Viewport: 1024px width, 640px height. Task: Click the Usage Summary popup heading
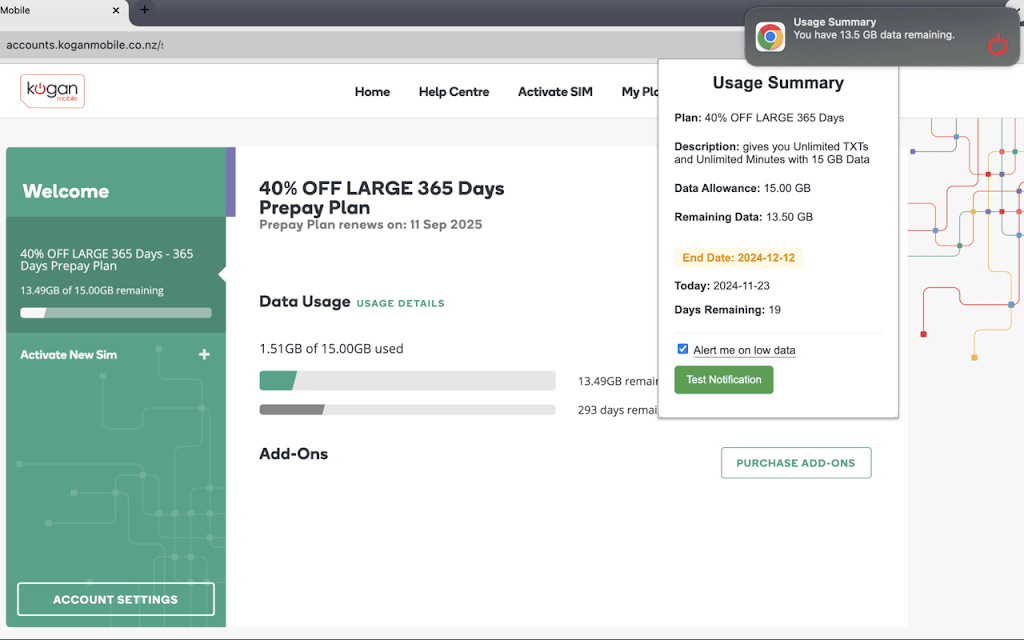778,83
